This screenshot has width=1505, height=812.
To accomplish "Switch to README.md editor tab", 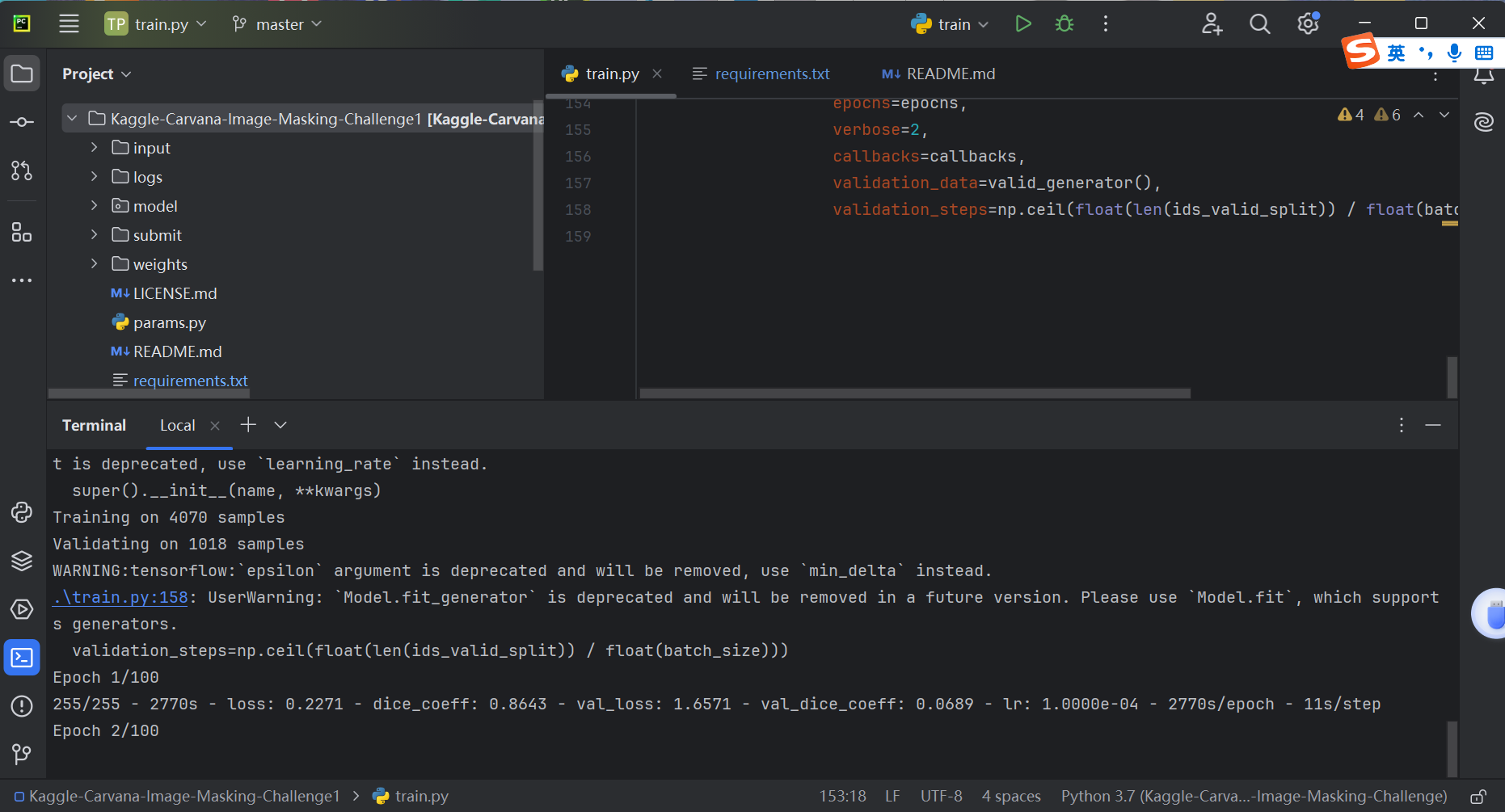I will 950,74.
